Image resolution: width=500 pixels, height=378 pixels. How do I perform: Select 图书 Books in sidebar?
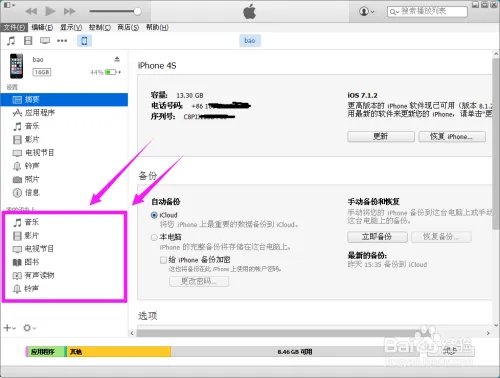coord(64,262)
